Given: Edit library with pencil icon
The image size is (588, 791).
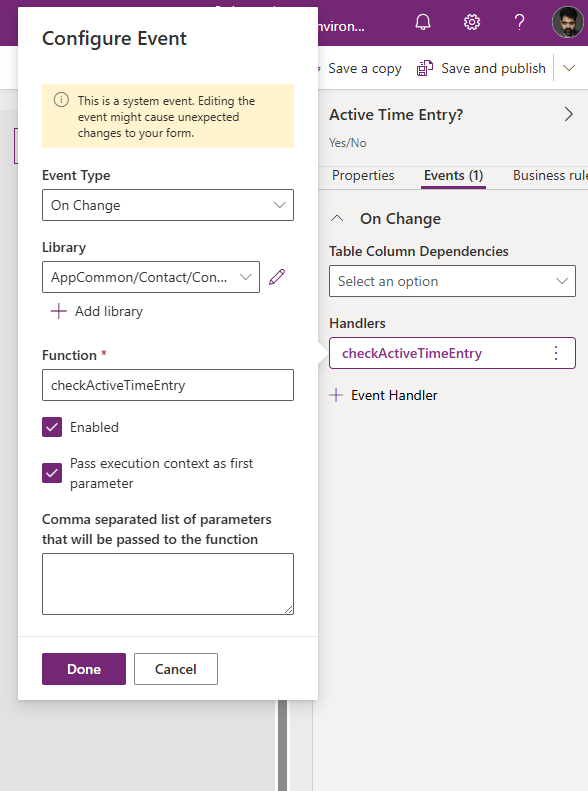Looking at the screenshot, I should pyautogui.click(x=277, y=276).
